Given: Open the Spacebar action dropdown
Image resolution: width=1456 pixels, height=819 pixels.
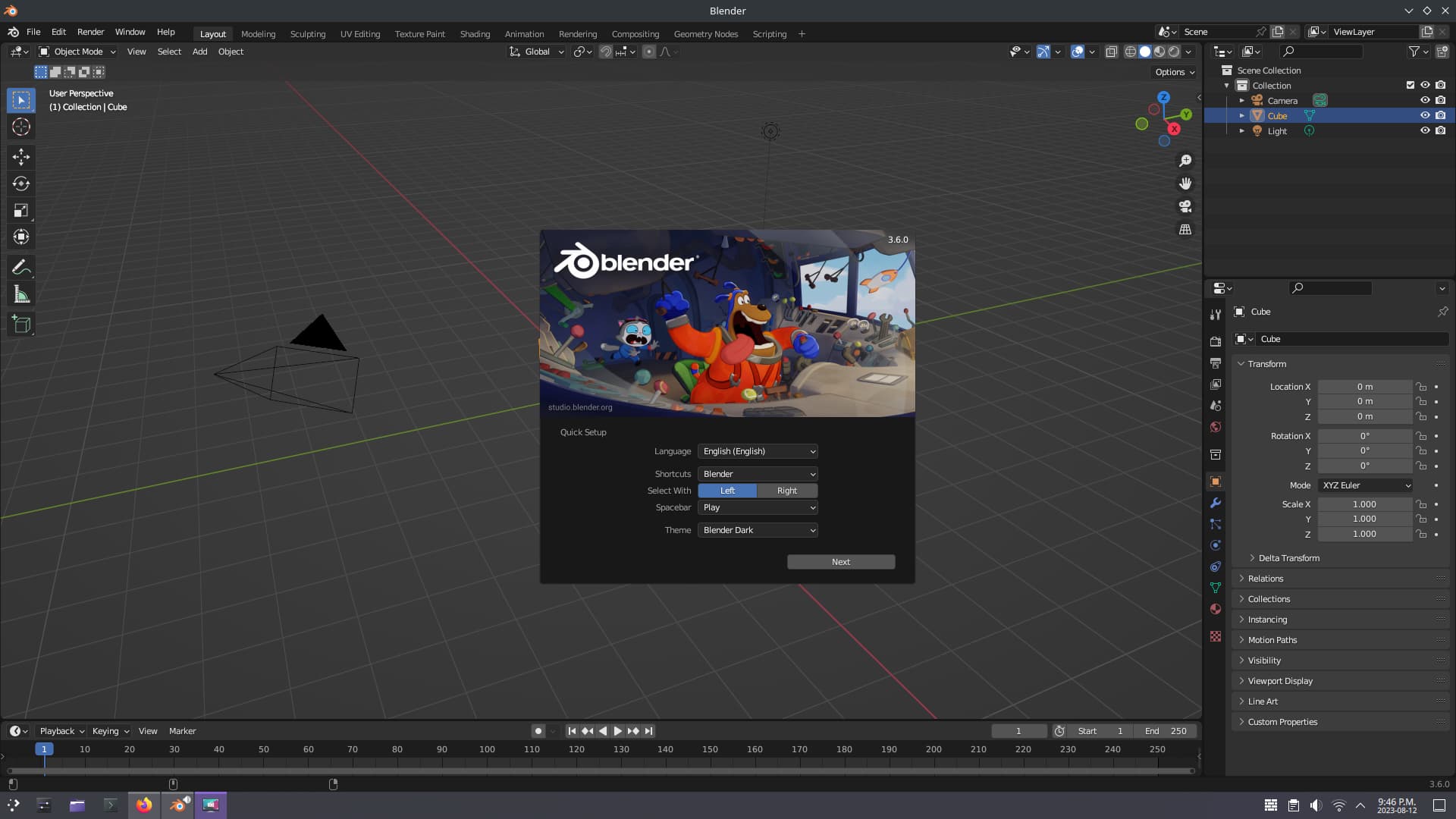Looking at the screenshot, I should (x=758, y=507).
